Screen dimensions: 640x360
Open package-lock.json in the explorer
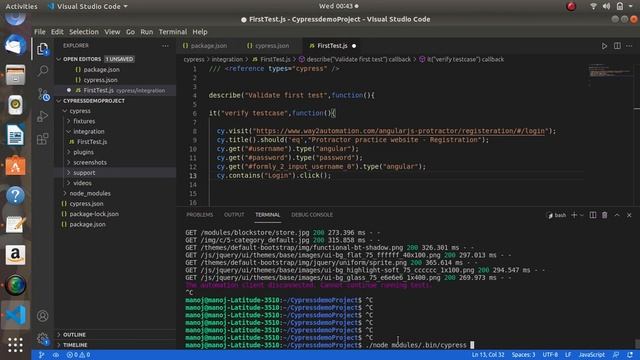coord(94,214)
